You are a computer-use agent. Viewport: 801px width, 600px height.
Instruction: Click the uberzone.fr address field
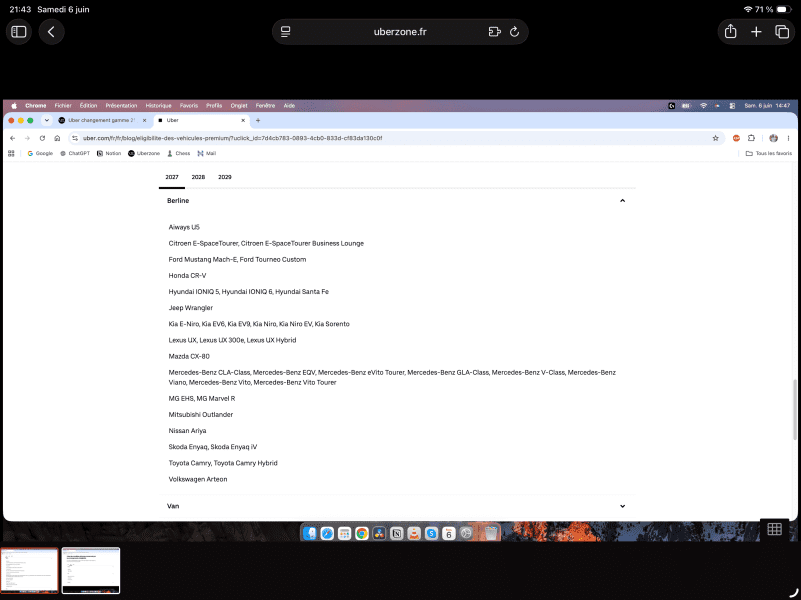click(400, 32)
